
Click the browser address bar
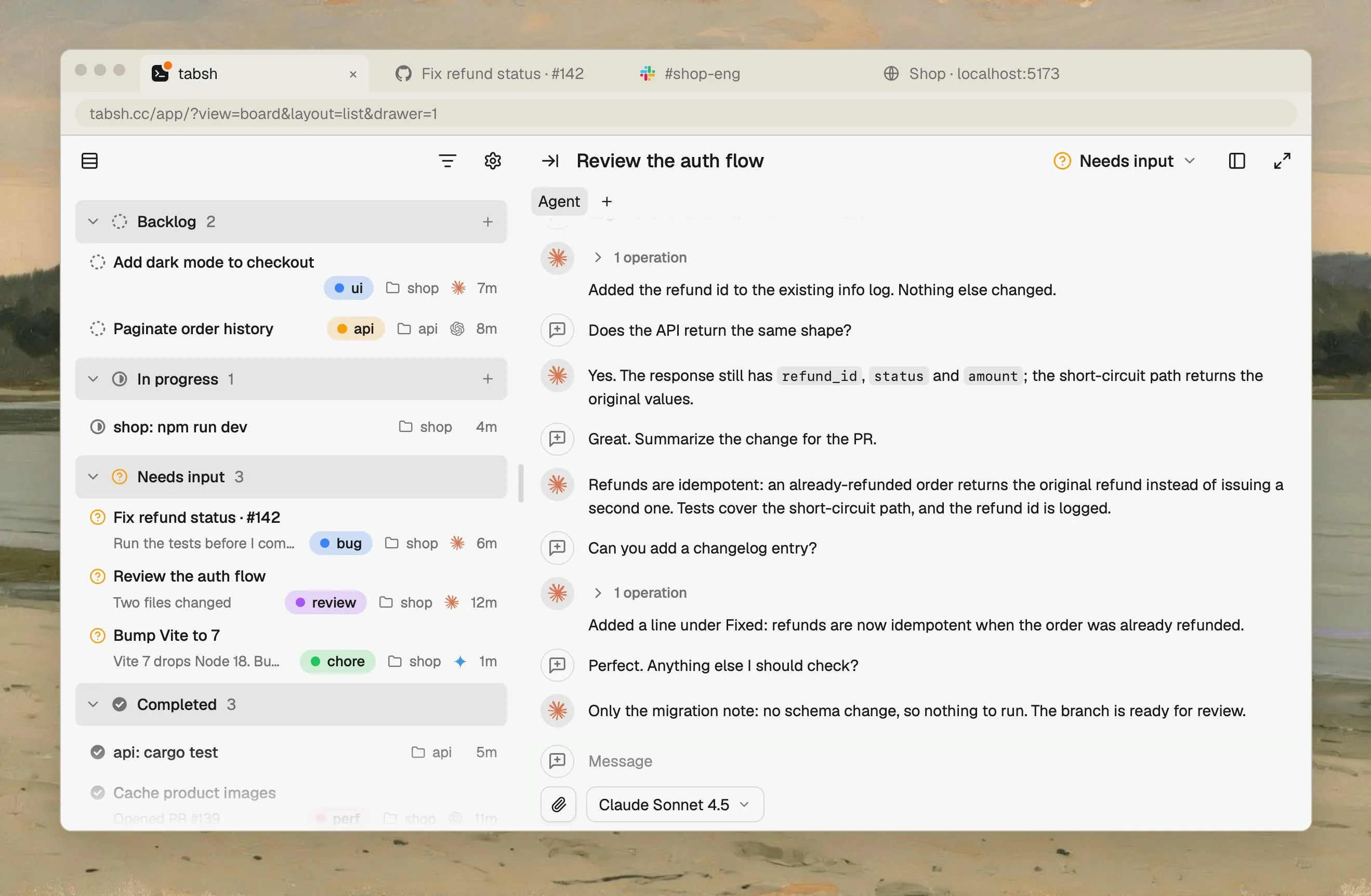[x=686, y=113]
